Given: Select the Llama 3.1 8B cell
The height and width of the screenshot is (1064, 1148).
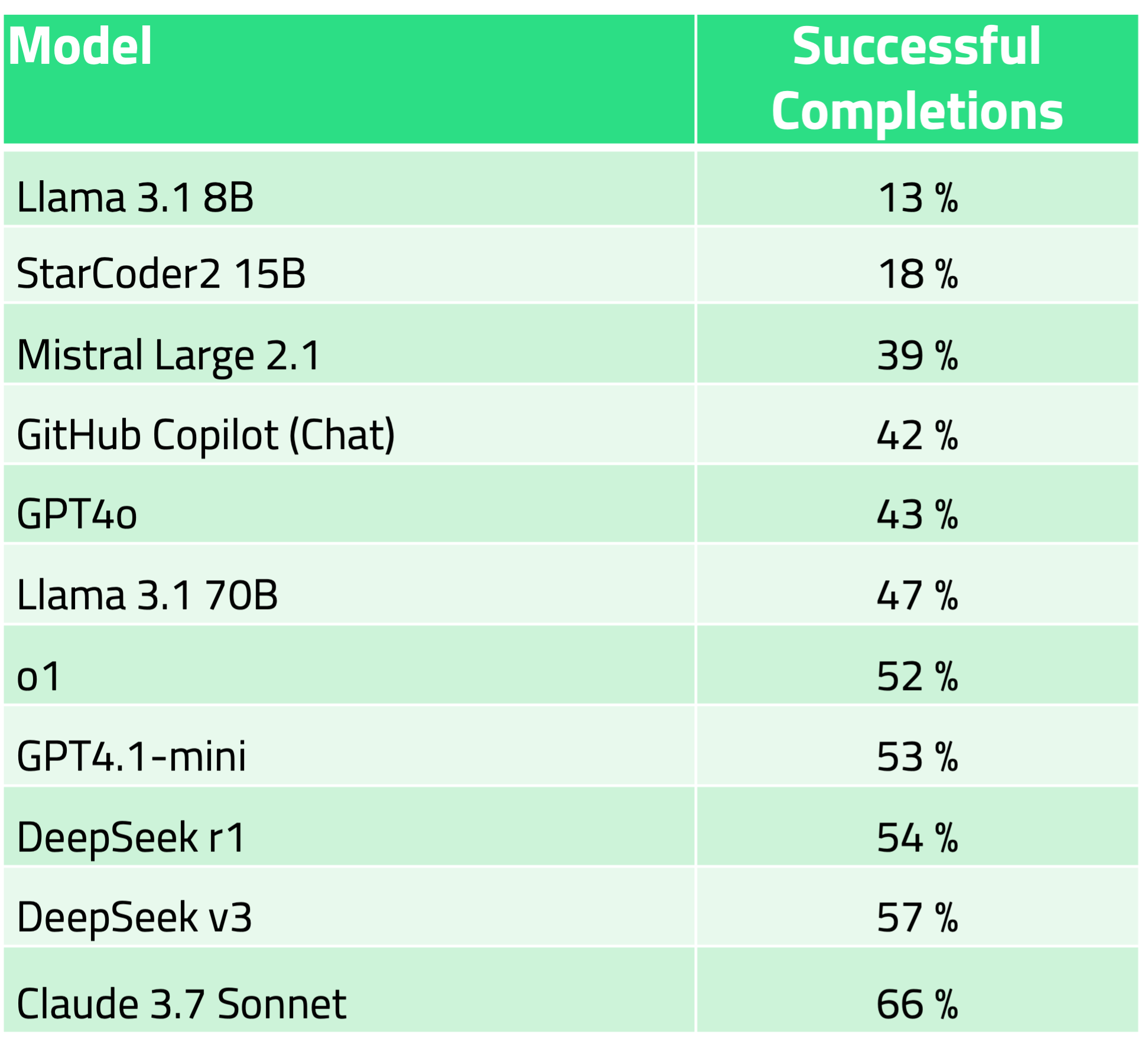Looking at the screenshot, I should click(x=135, y=197).
